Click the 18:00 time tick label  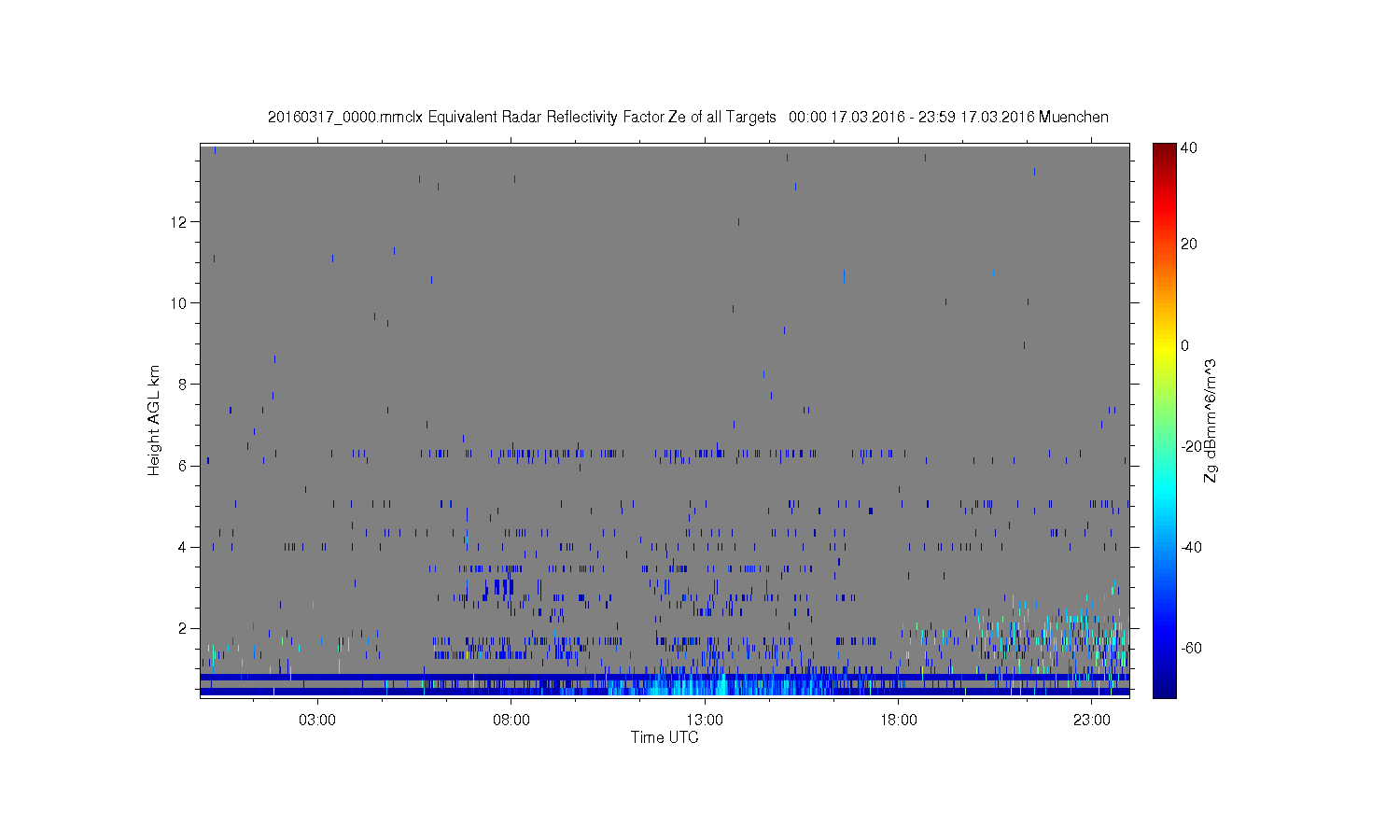click(x=899, y=721)
